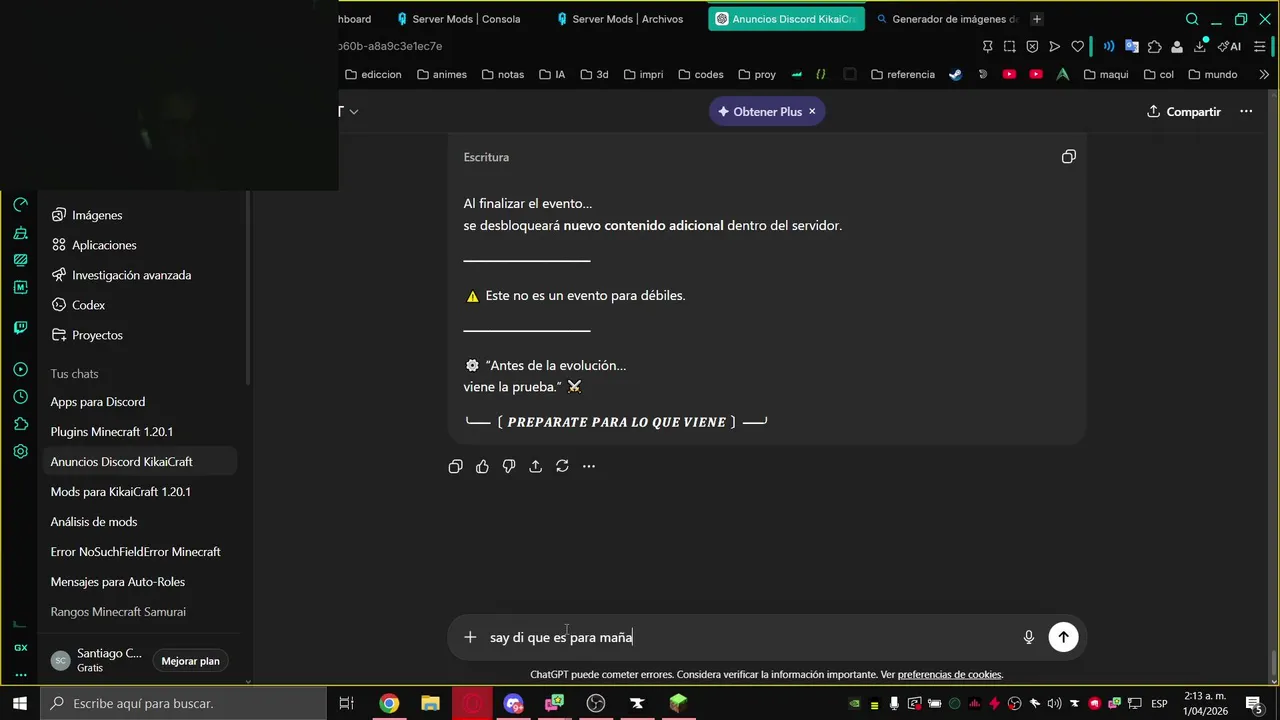Viewport: 1280px width, 720px height.
Task: Dismiss the Obtener Plus banner
Action: [812, 111]
